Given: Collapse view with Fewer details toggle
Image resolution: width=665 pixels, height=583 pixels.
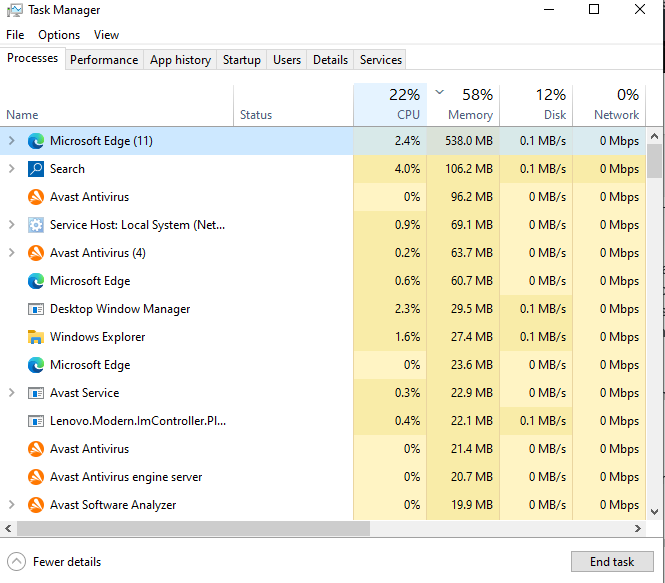Looking at the screenshot, I should [x=56, y=562].
